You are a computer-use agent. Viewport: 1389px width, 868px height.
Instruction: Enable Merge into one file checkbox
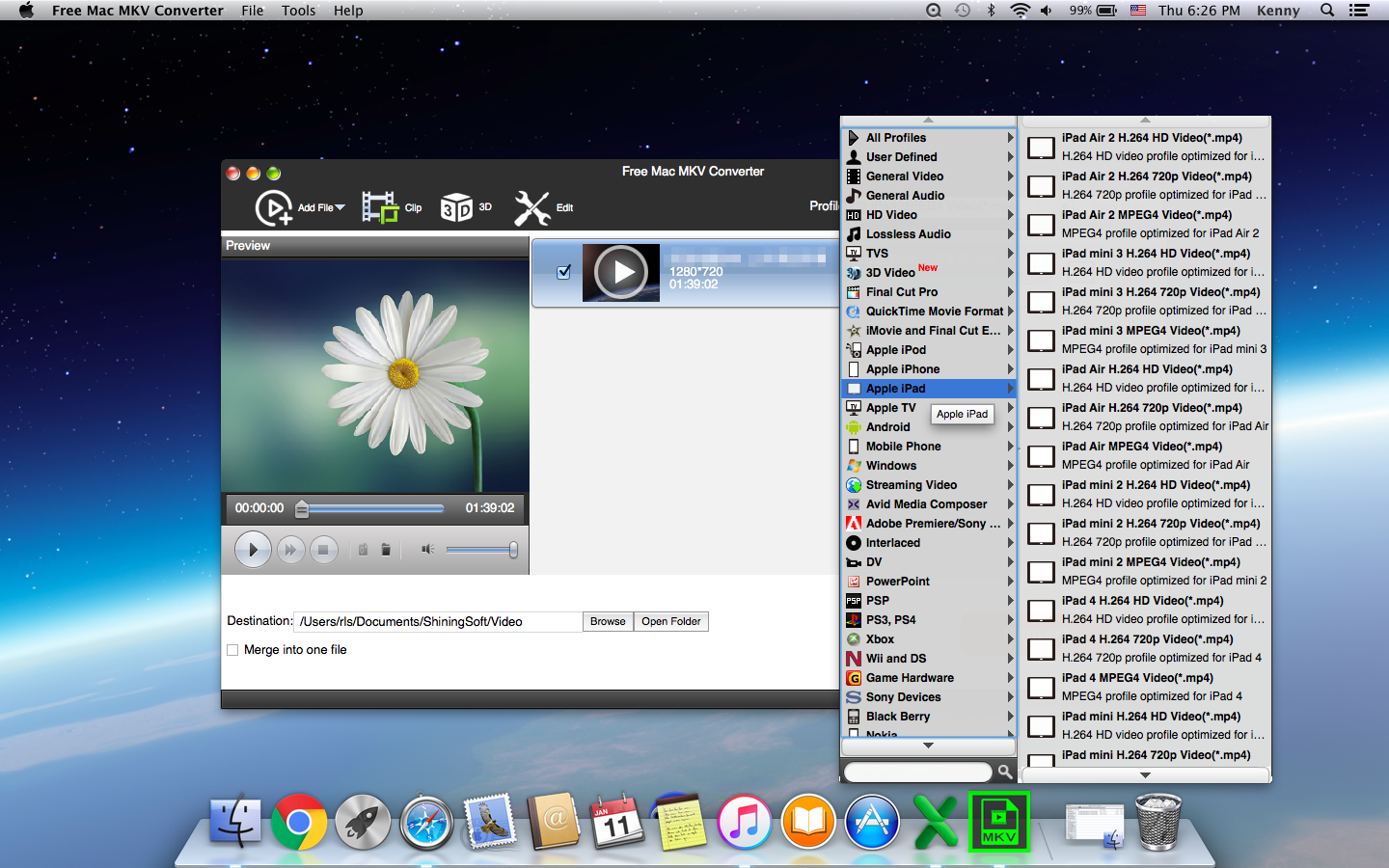232,650
